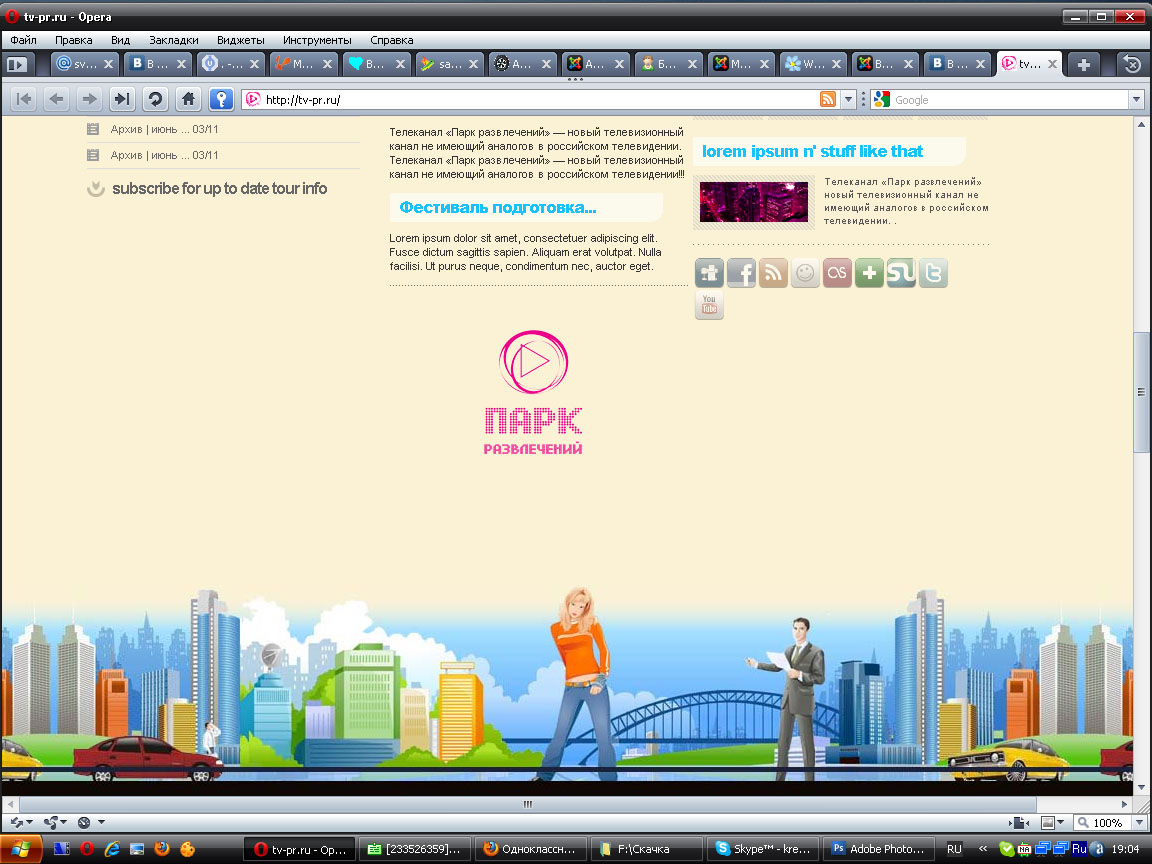This screenshot has height=864, width=1152.
Task: Open the Вид menu
Action: coord(120,40)
